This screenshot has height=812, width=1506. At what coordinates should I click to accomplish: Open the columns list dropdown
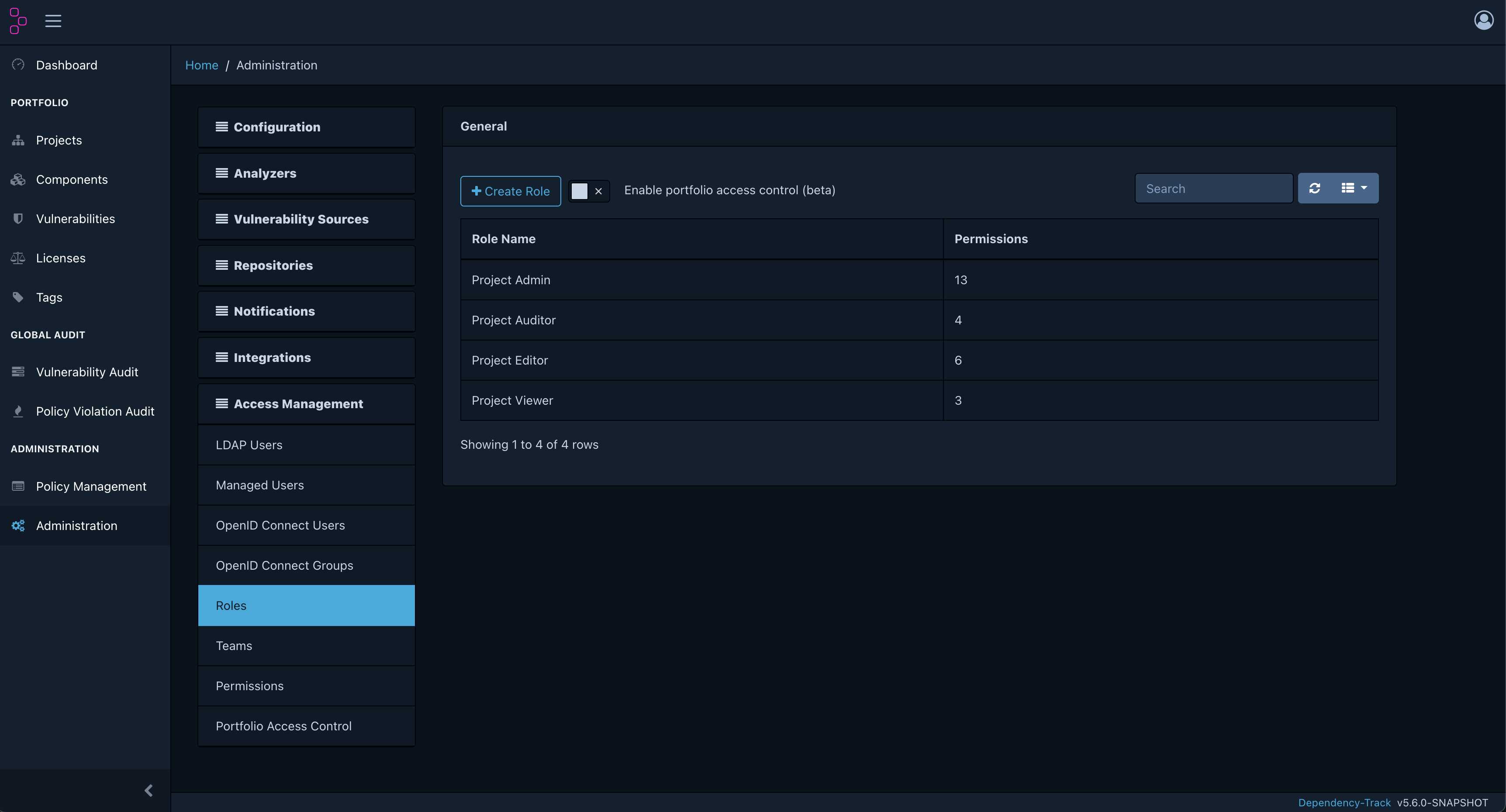click(1354, 188)
